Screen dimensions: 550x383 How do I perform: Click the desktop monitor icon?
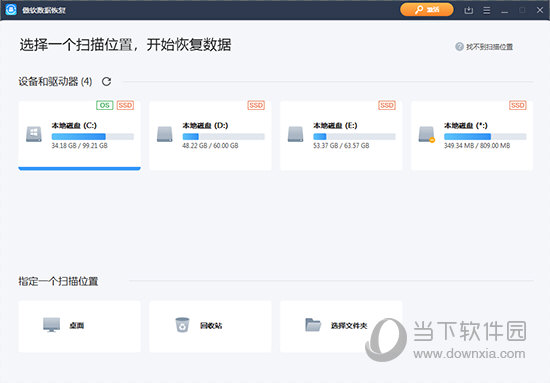pyautogui.click(x=51, y=325)
